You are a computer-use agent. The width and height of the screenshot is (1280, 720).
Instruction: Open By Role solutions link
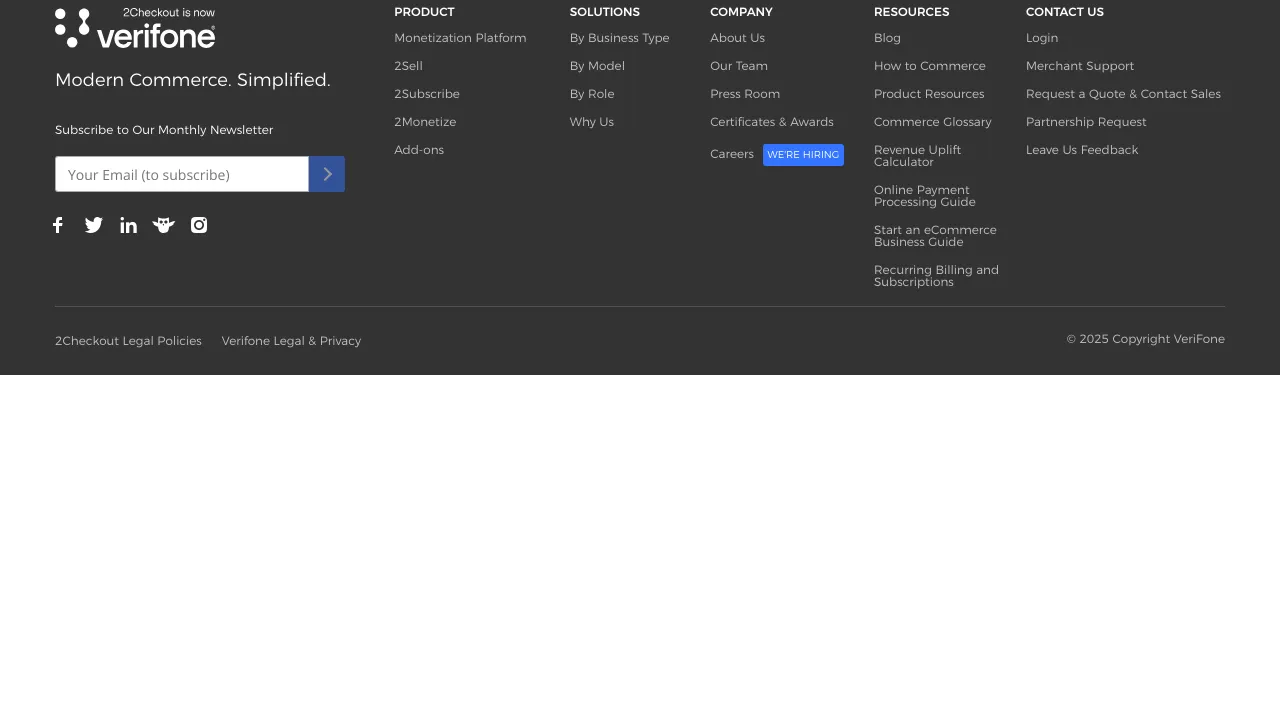point(592,94)
